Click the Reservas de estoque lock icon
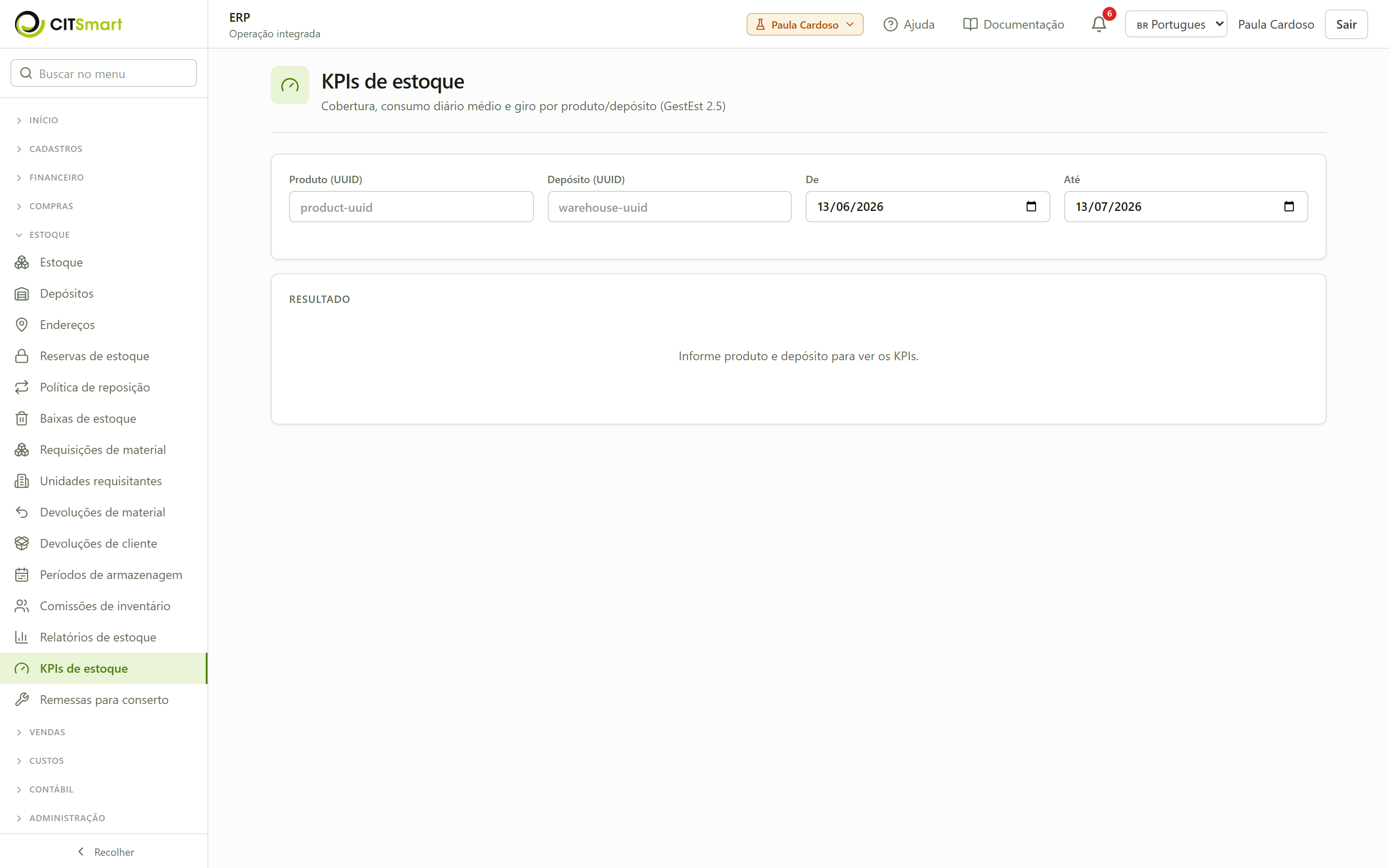Screen dimensions: 1389x868 tap(22, 356)
